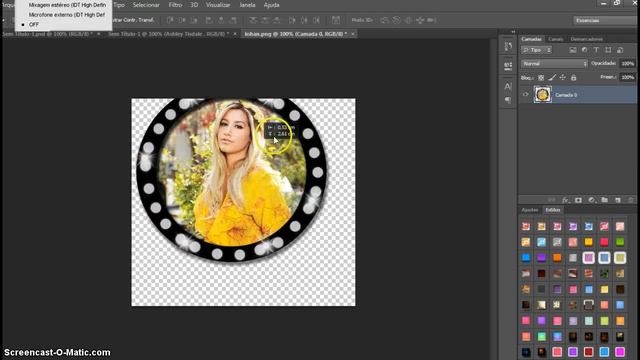This screenshot has width=640, height=360.
Task: Lock layer position icon
Action: point(563,78)
